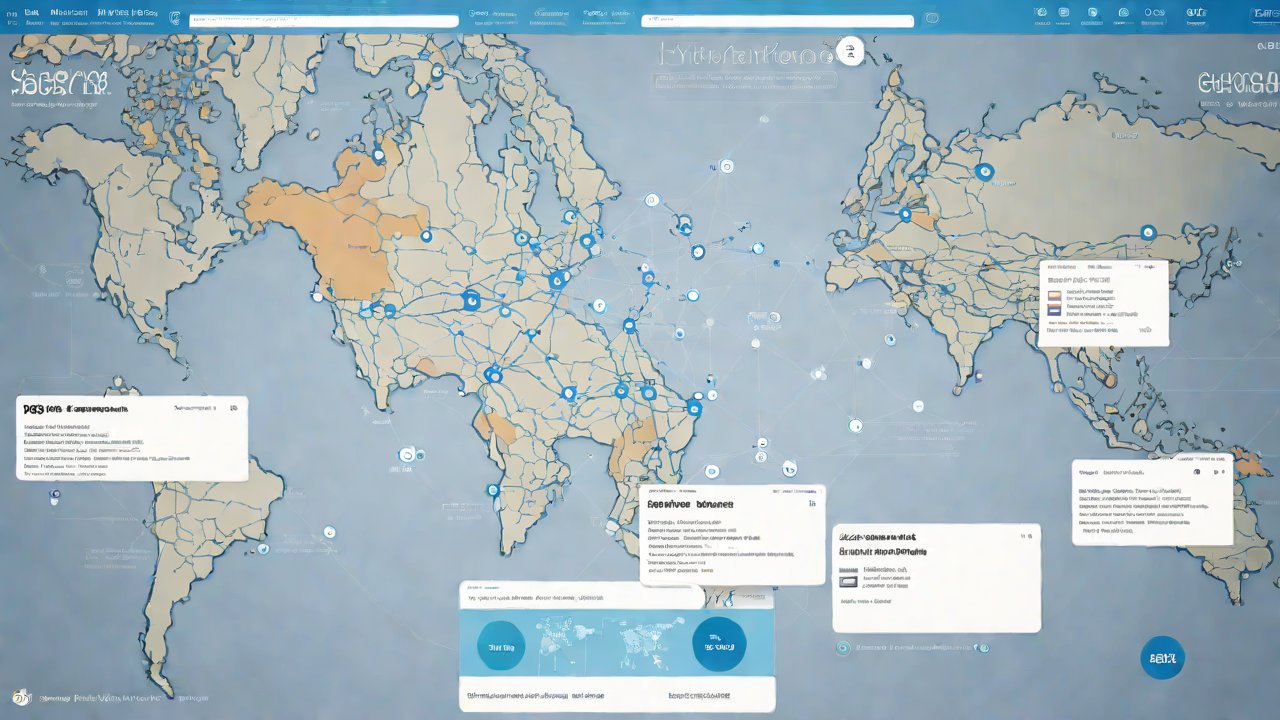Click the second search field in top bar
The height and width of the screenshot is (720, 1280).
tap(778, 20)
